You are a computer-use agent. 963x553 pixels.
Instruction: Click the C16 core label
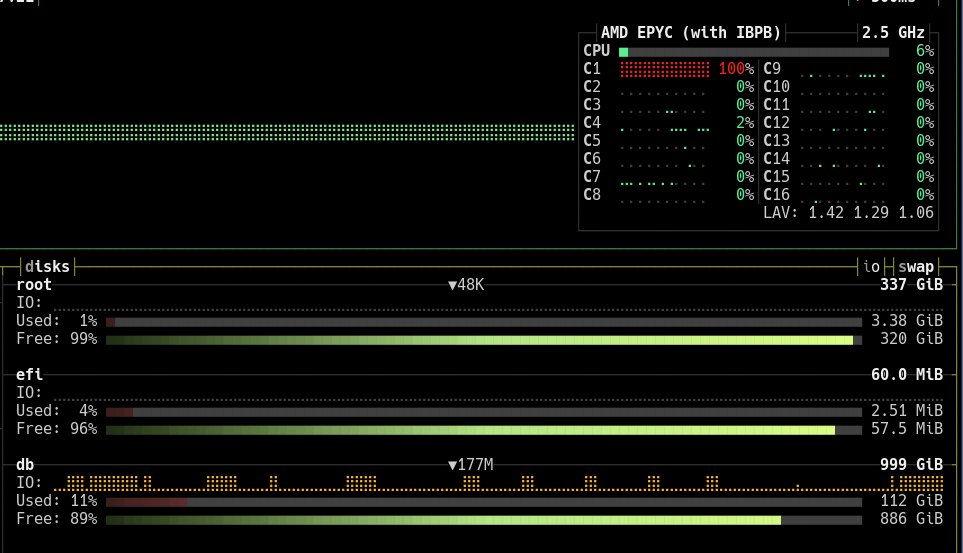(x=776, y=195)
